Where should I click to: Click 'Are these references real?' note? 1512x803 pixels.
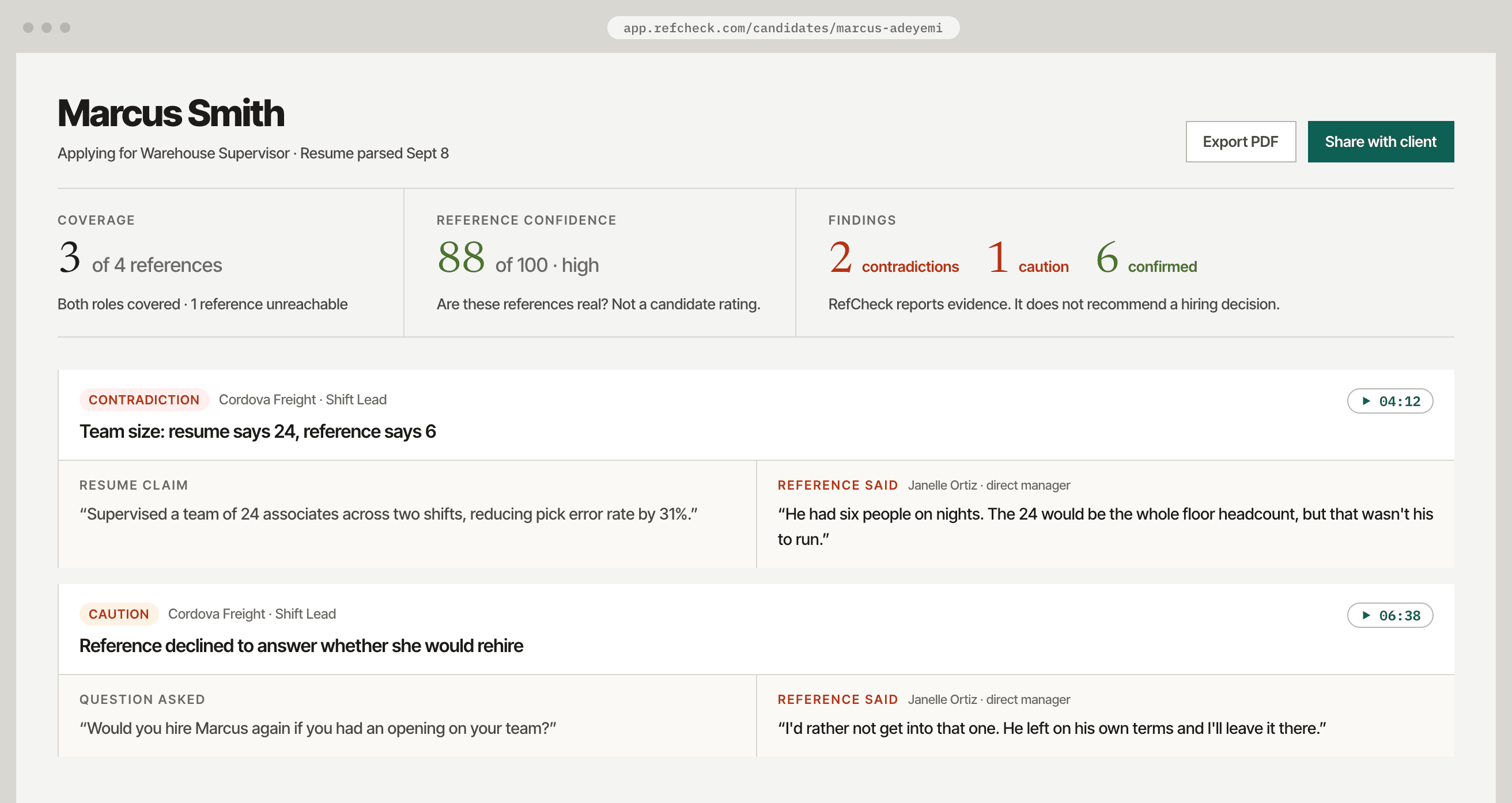pyautogui.click(x=598, y=304)
